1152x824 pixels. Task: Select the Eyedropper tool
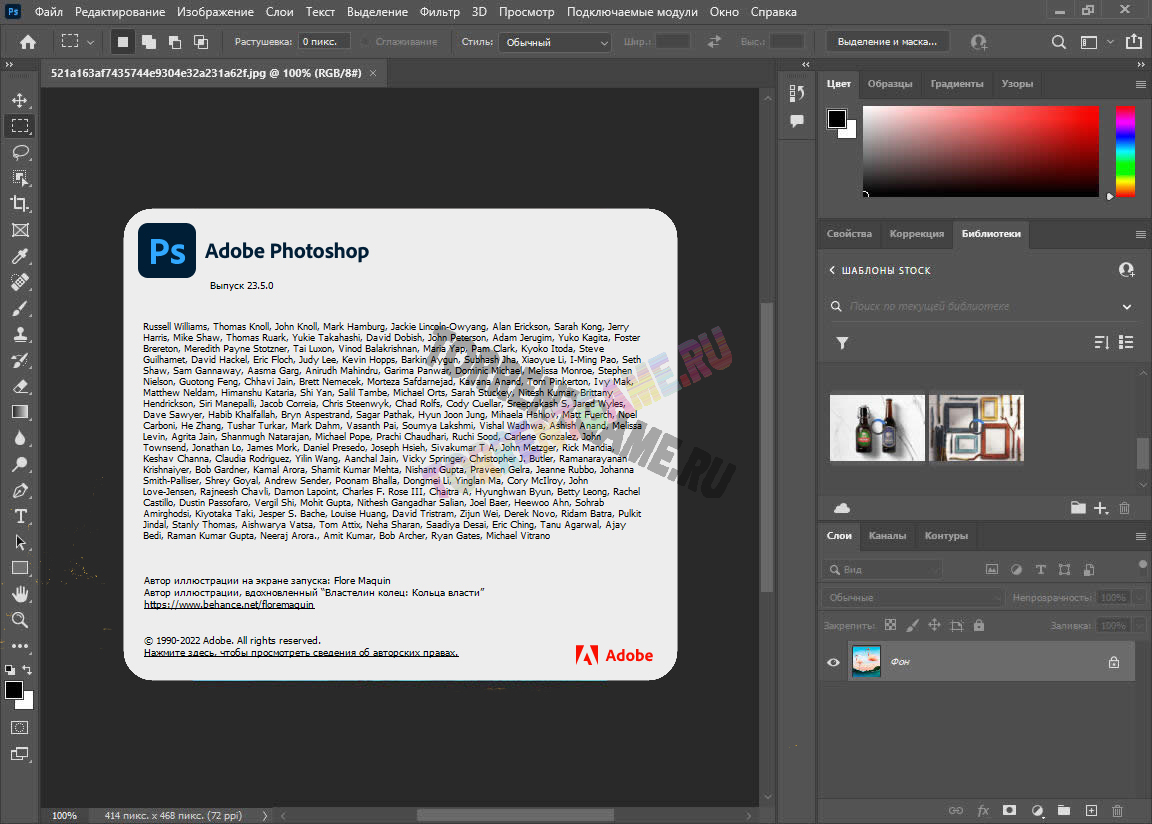[x=20, y=256]
